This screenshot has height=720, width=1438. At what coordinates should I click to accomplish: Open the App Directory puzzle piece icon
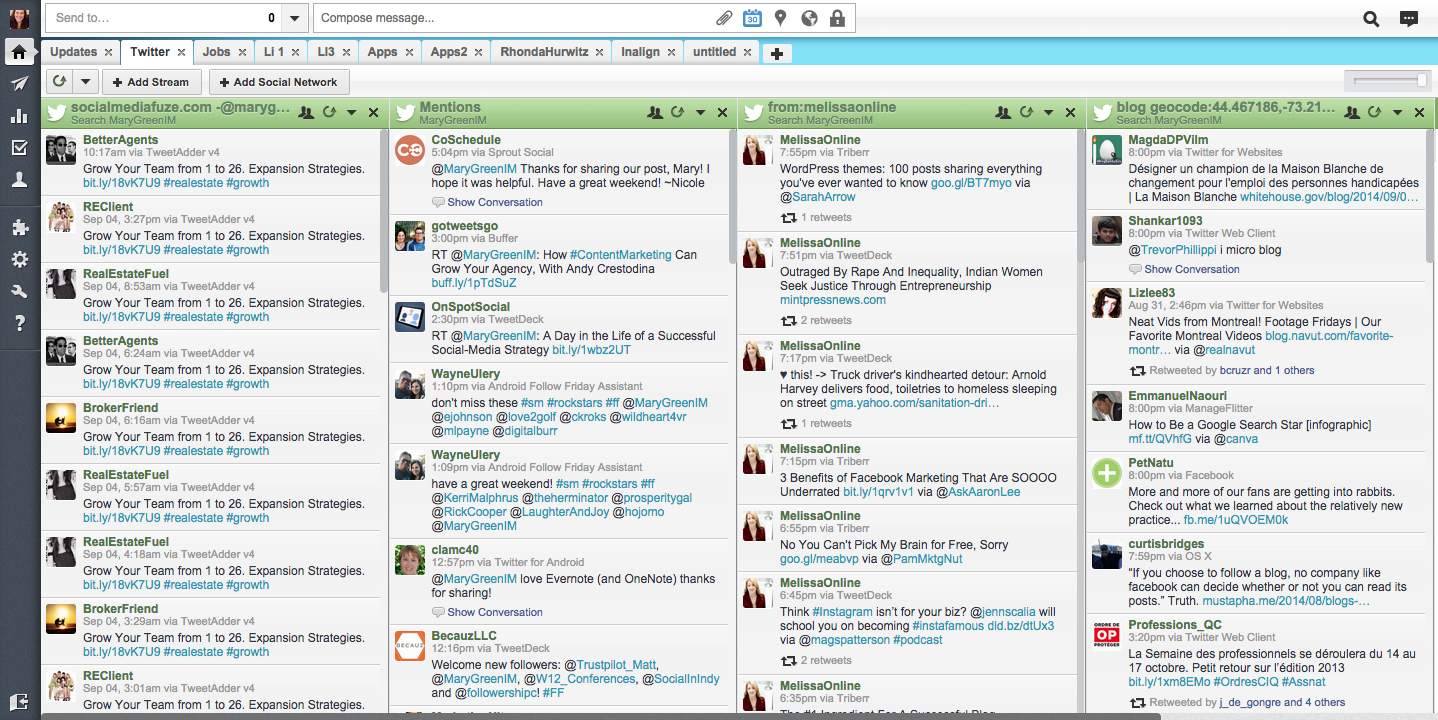tap(19, 227)
